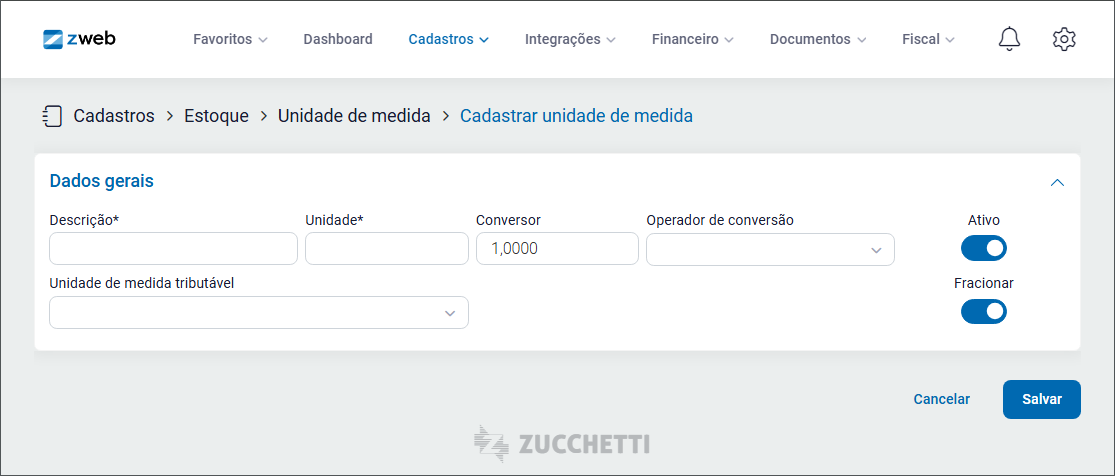The width and height of the screenshot is (1115, 476).
Task: Open the Dashboard page
Action: [338, 39]
